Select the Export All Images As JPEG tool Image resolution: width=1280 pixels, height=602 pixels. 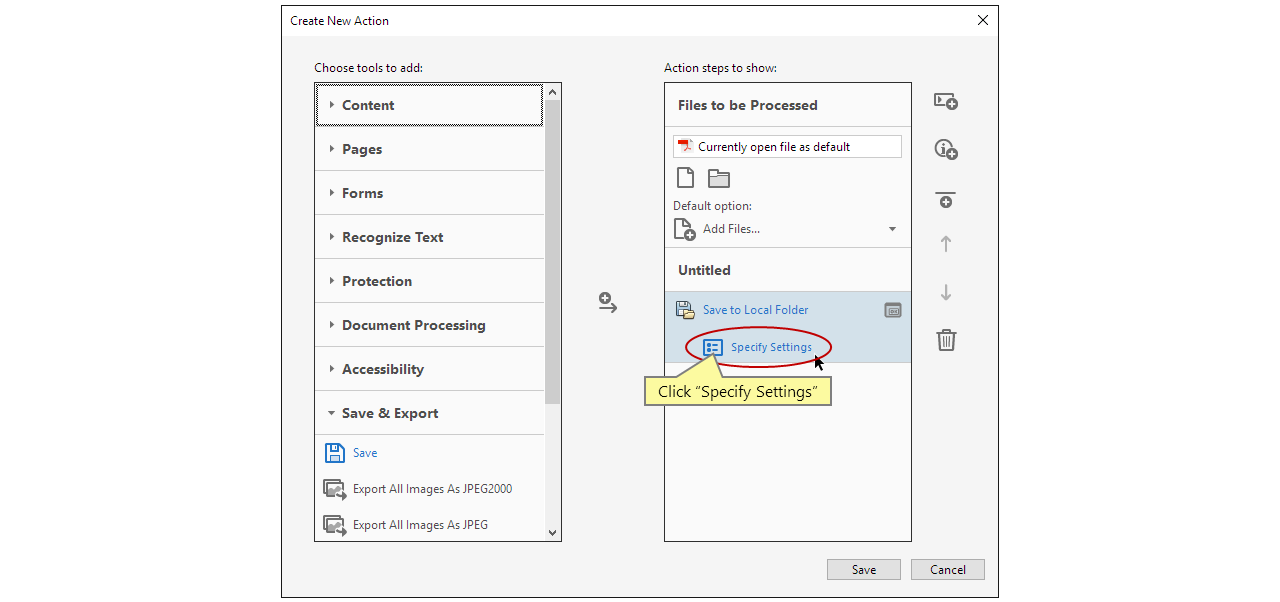pyautogui.click(x=420, y=524)
